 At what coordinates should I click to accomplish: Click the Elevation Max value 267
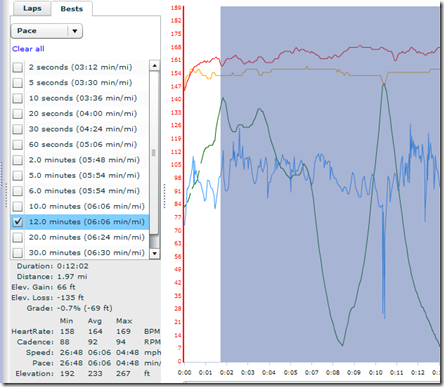pos(123,374)
